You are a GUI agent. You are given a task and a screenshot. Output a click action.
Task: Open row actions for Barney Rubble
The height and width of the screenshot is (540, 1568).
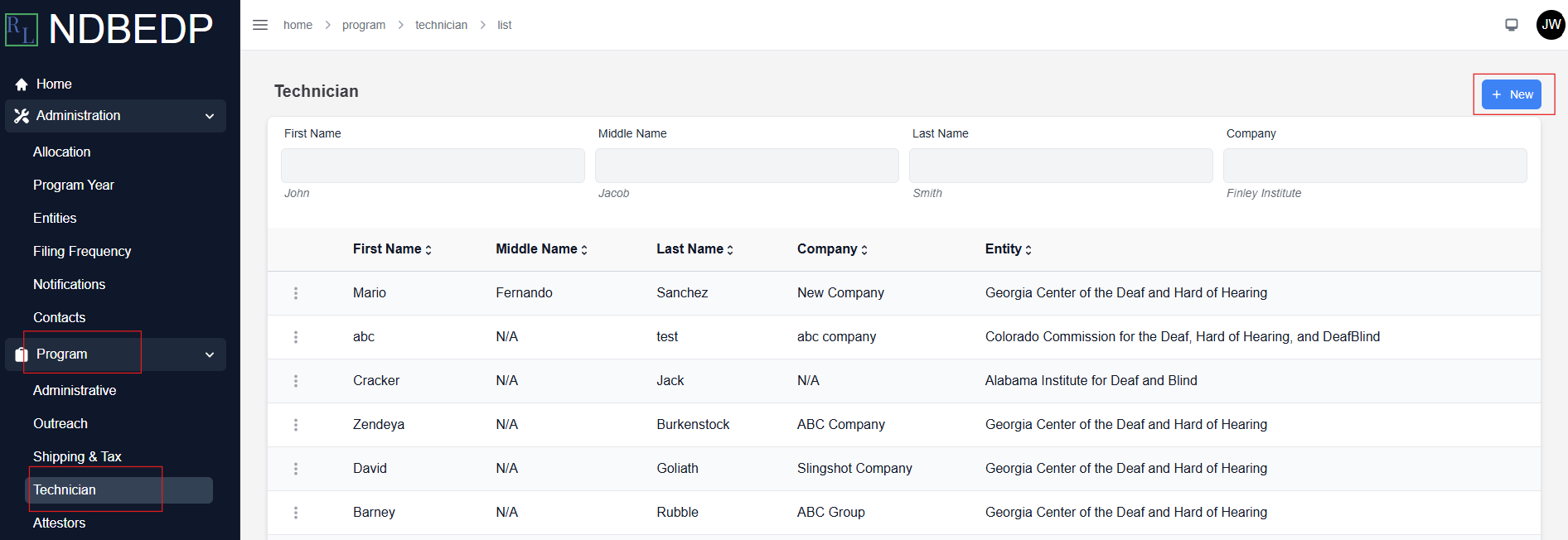coord(296,513)
